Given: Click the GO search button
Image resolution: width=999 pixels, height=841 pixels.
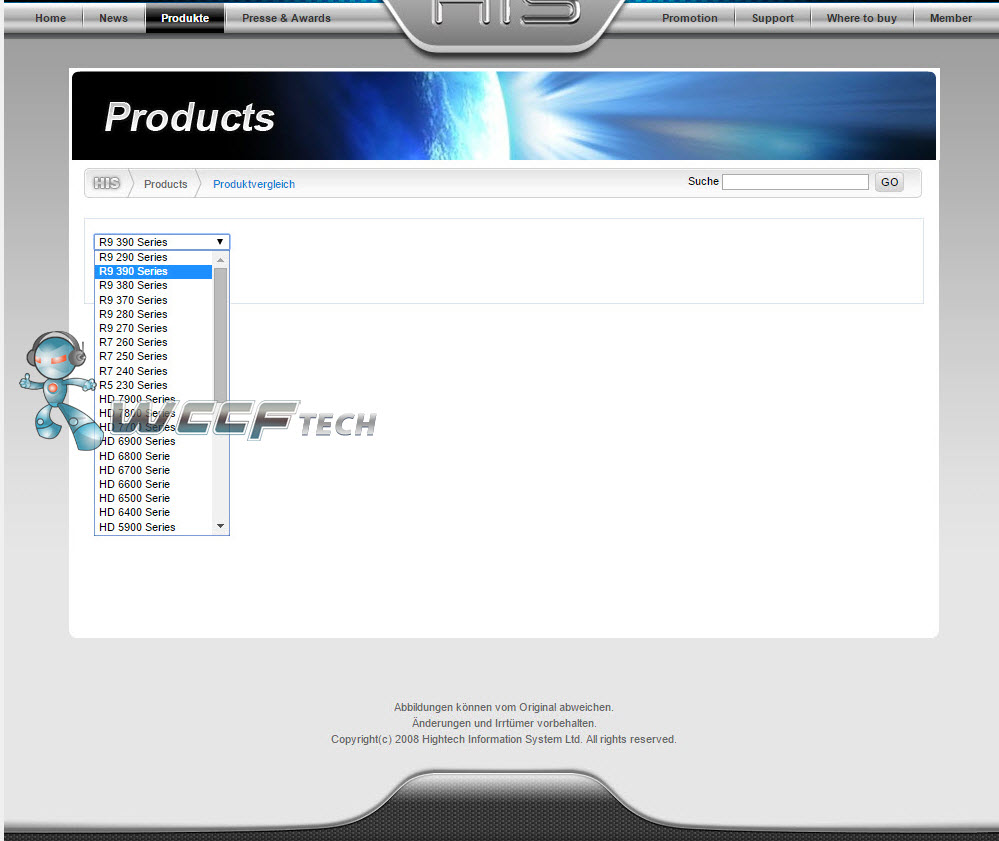Looking at the screenshot, I should tap(889, 182).
